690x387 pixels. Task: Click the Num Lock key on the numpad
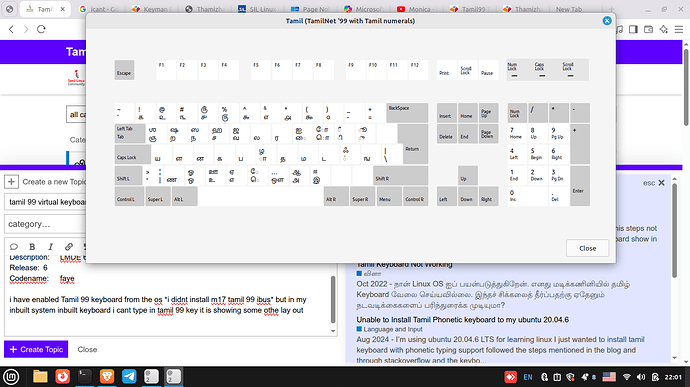pyautogui.click(x=517, y=113)
